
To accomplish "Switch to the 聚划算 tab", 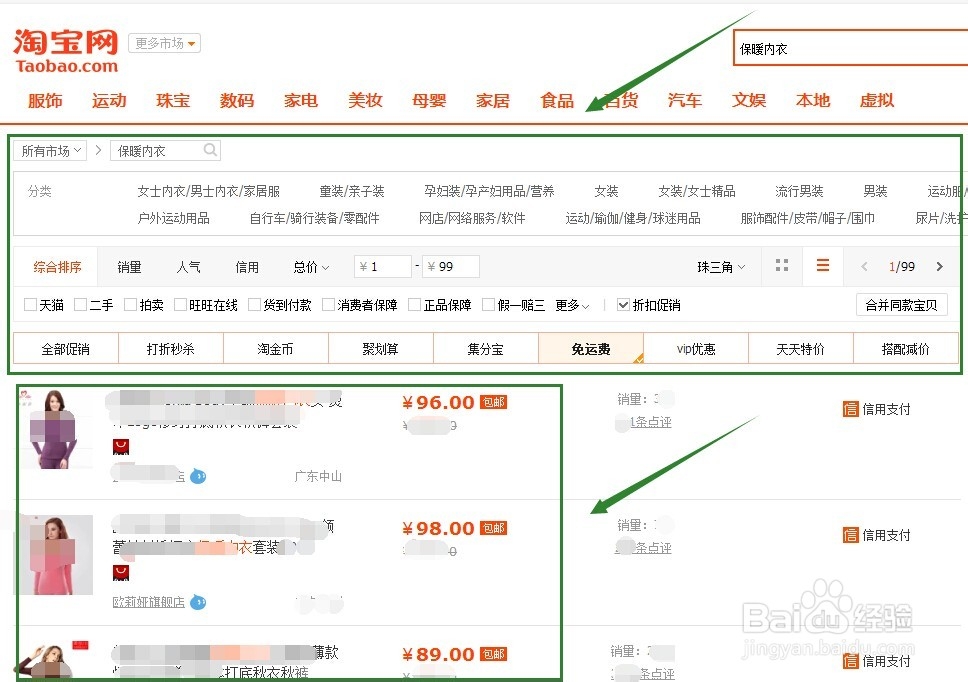I will pyautogui.click(x=380, y=348).
